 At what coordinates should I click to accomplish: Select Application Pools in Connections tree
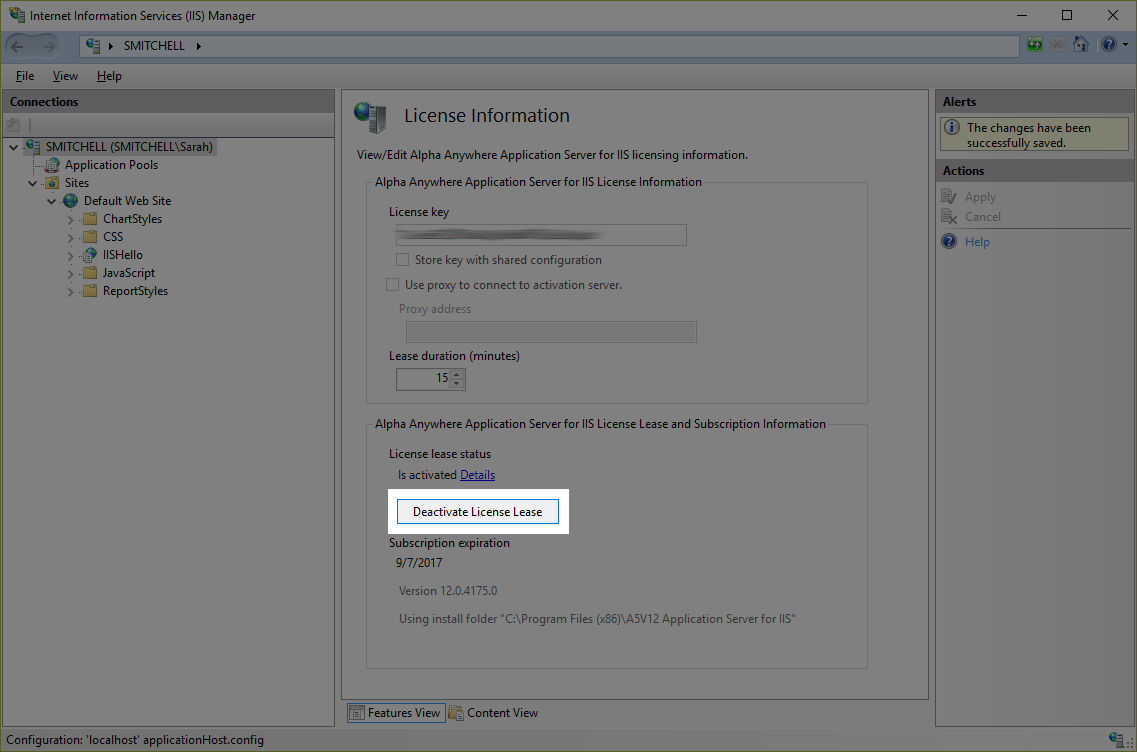111,165
